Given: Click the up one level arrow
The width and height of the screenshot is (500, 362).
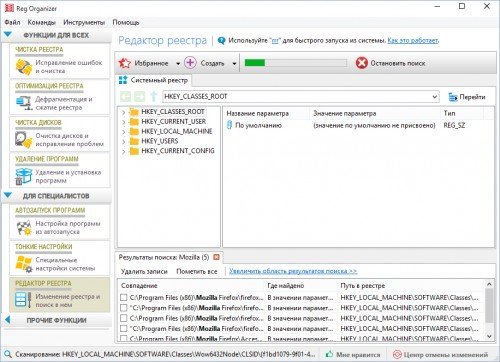Looking at the screenshot, I should [153, 97].
